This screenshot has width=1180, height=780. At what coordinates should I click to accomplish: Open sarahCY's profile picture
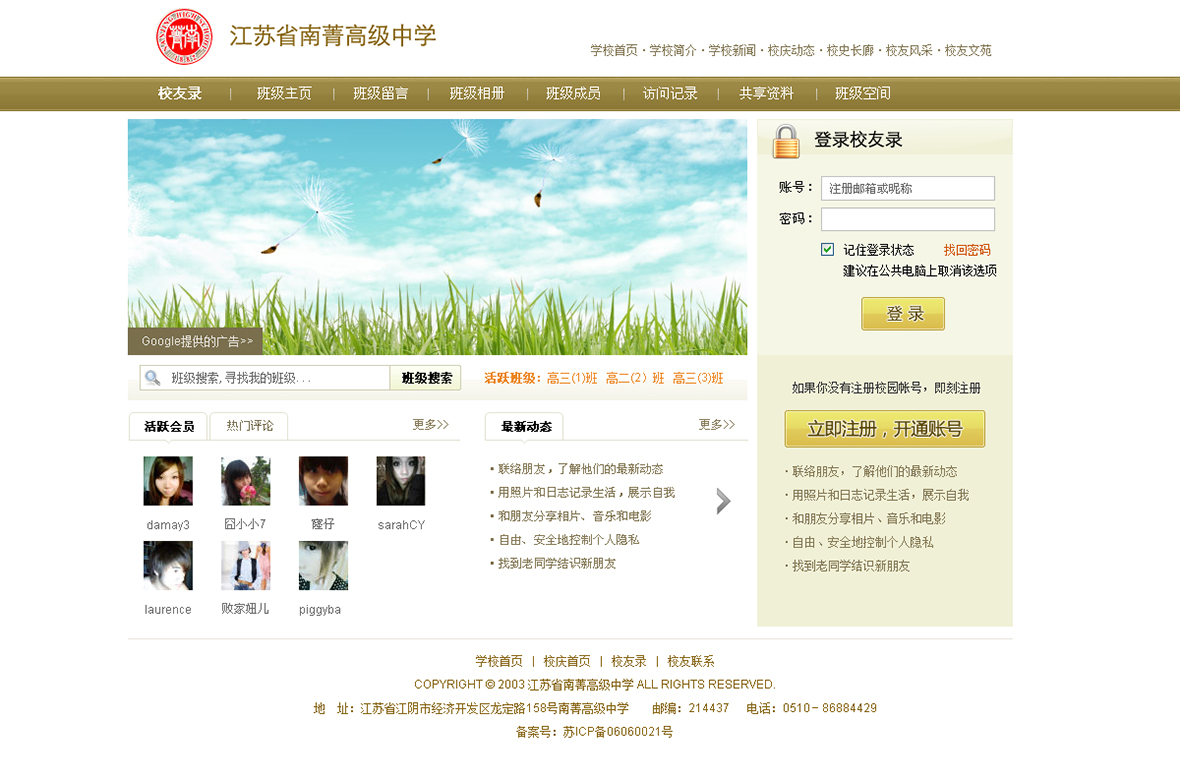coord(401,481)
